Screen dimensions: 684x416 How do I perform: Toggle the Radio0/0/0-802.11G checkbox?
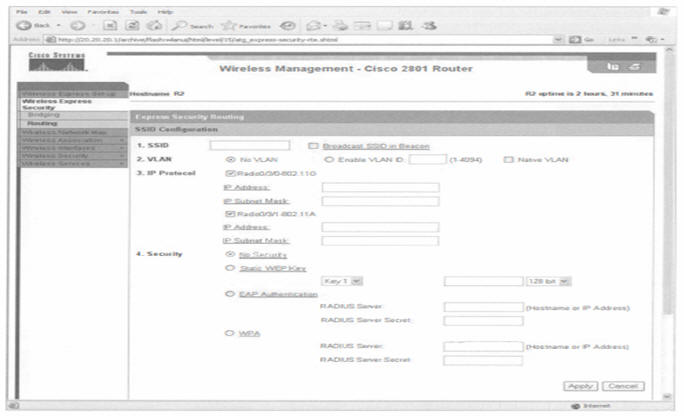pos(229,174)
